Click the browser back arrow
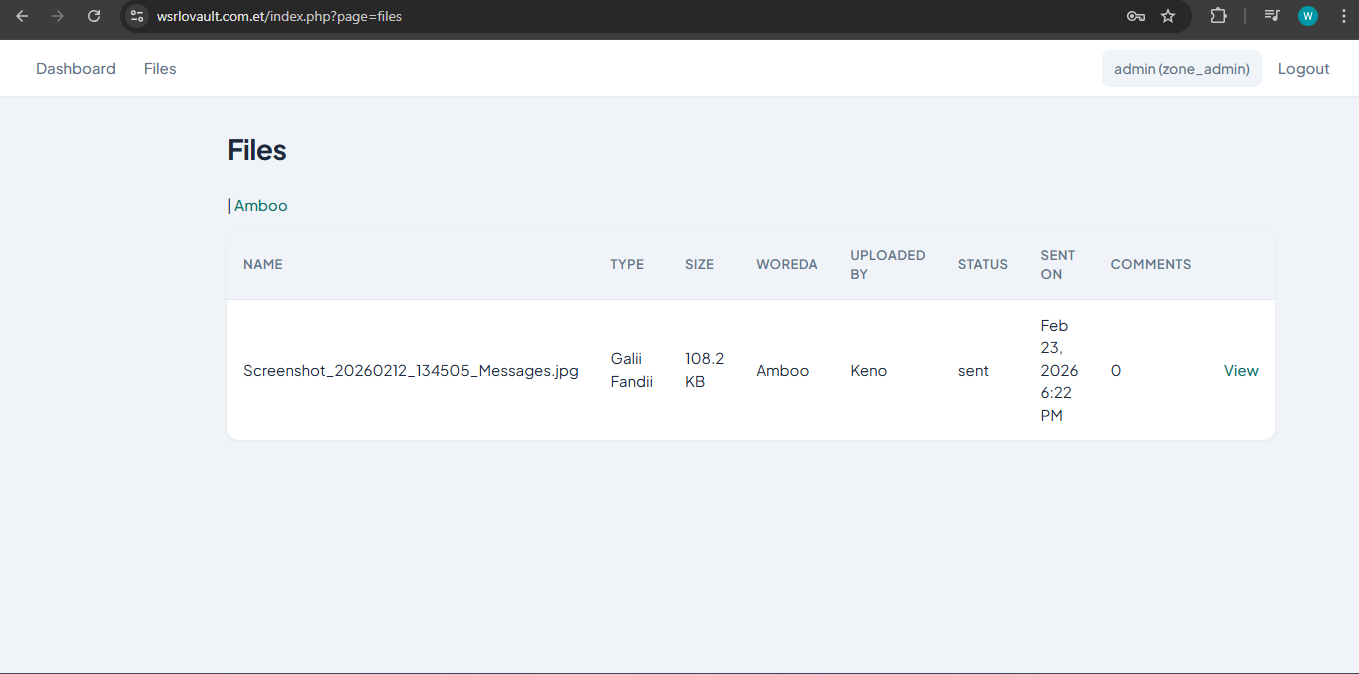 tap(22, 16)
